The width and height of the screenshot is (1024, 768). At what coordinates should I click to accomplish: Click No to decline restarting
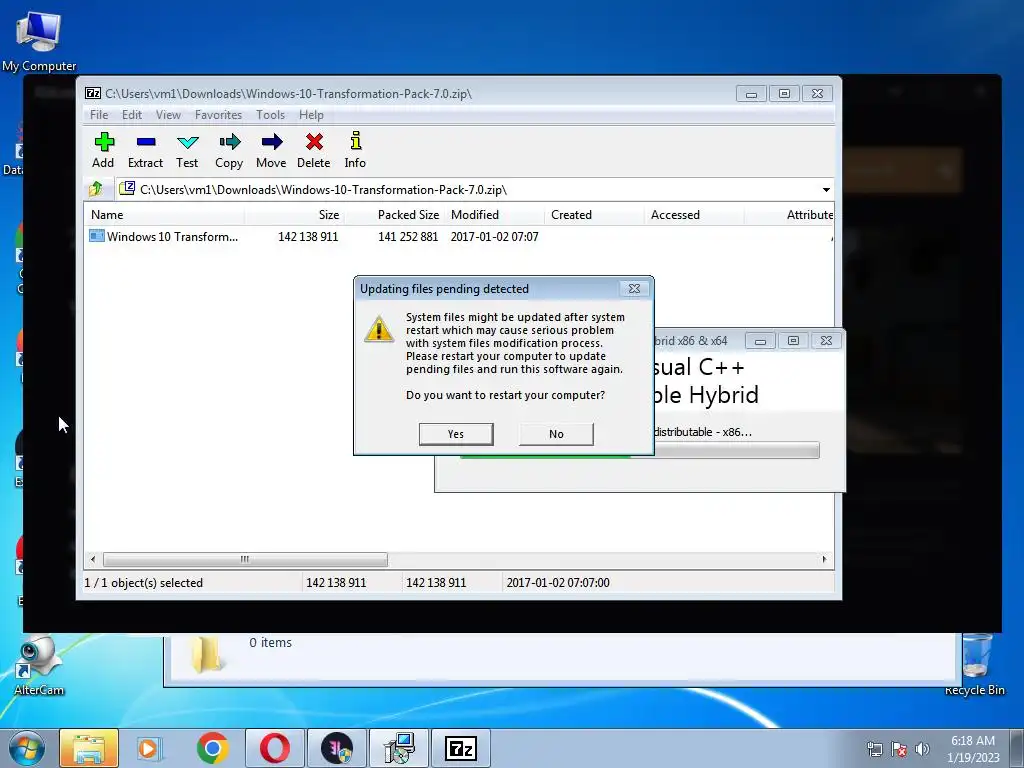click(x=556, y=434)
